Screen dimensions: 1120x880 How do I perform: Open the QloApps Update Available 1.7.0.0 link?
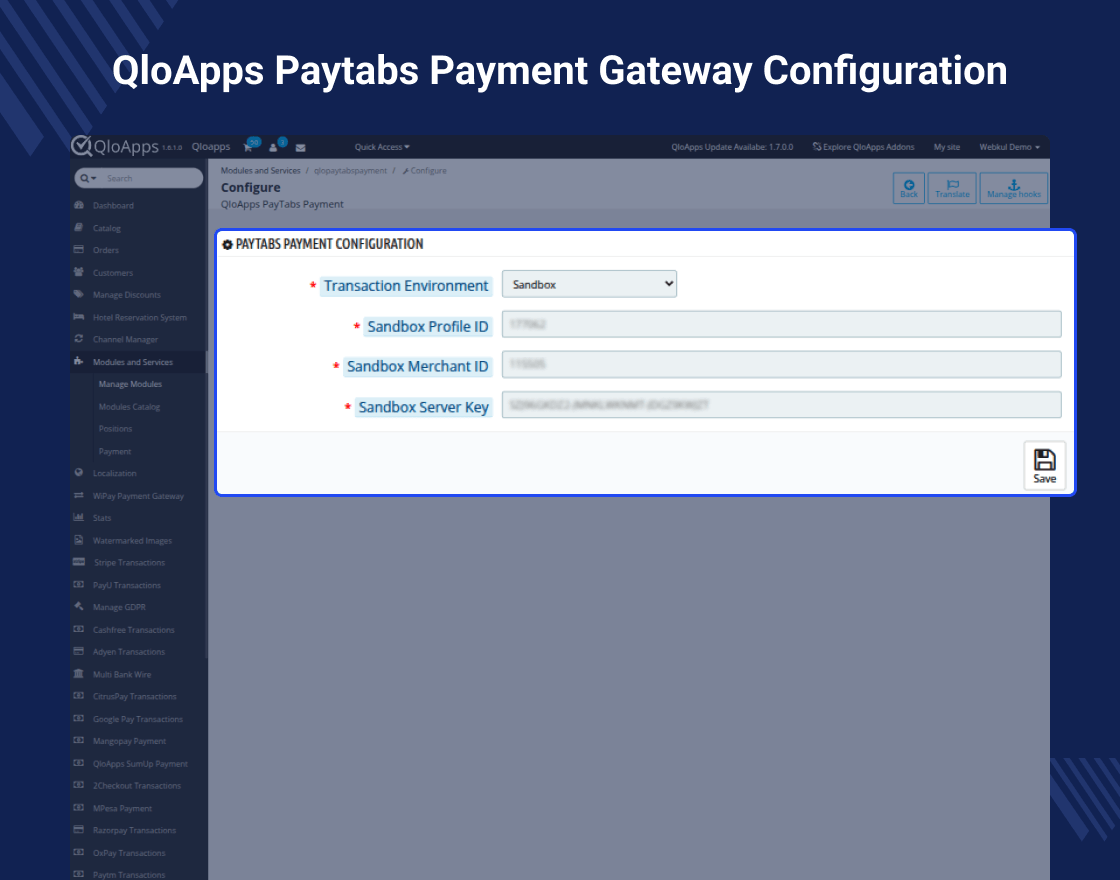click(x=732, y=147)
